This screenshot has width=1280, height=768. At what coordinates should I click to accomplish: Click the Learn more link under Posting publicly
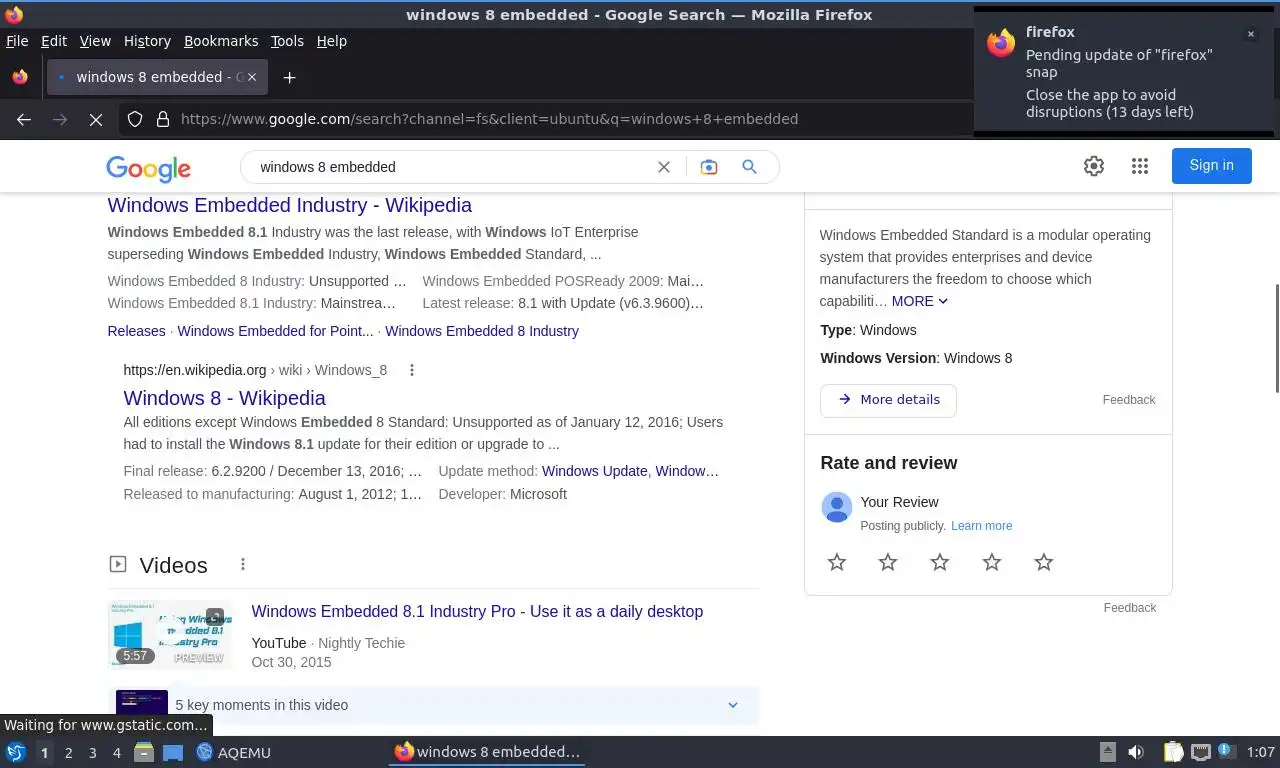coord(981,526)
